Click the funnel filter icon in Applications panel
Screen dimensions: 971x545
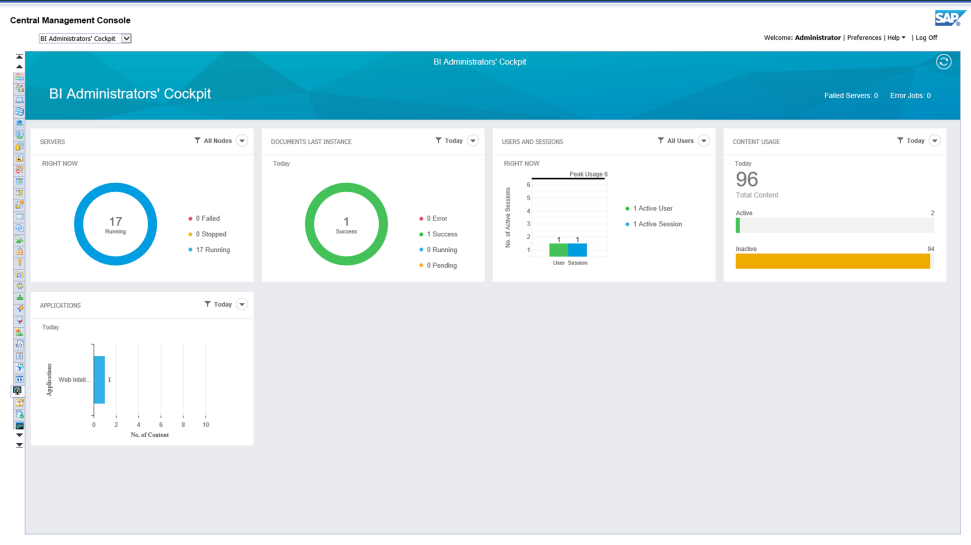click(207, 304)
